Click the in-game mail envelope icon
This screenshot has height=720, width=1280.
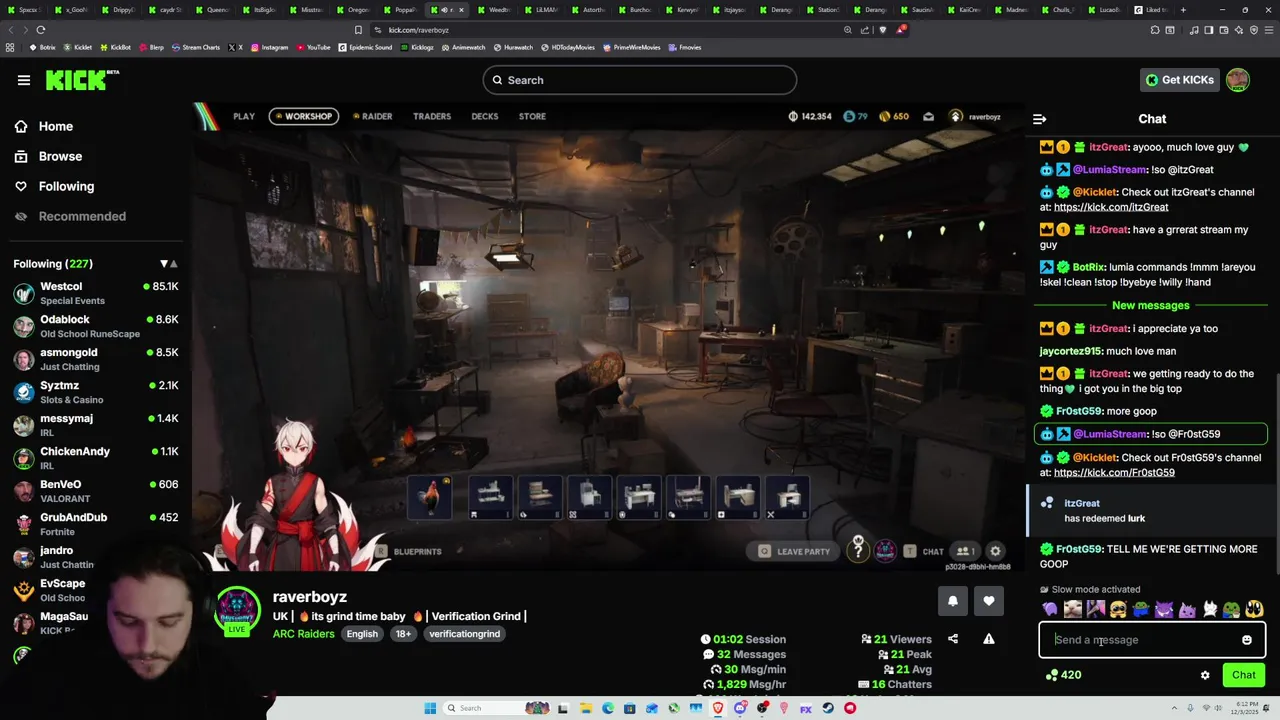[x=929, y=117]
